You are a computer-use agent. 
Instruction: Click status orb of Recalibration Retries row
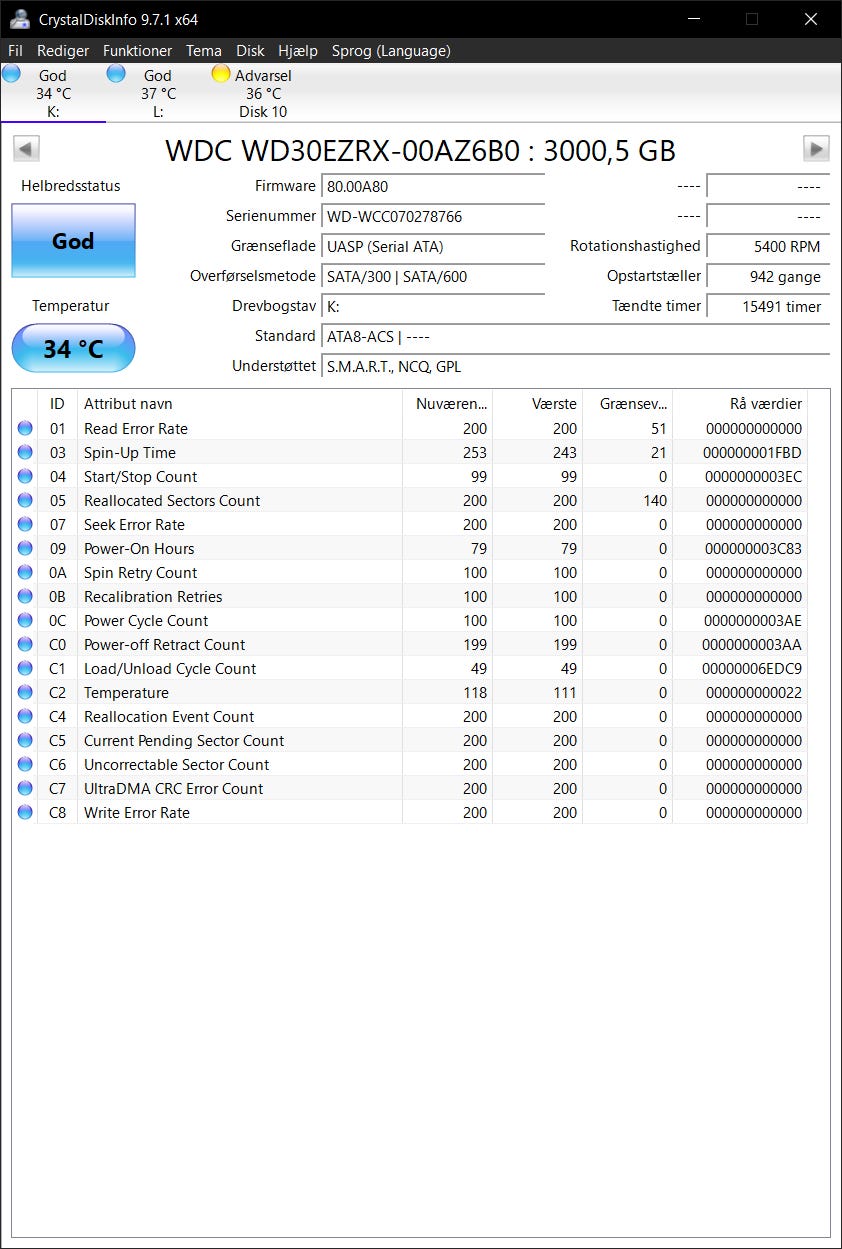coord(25,597)
